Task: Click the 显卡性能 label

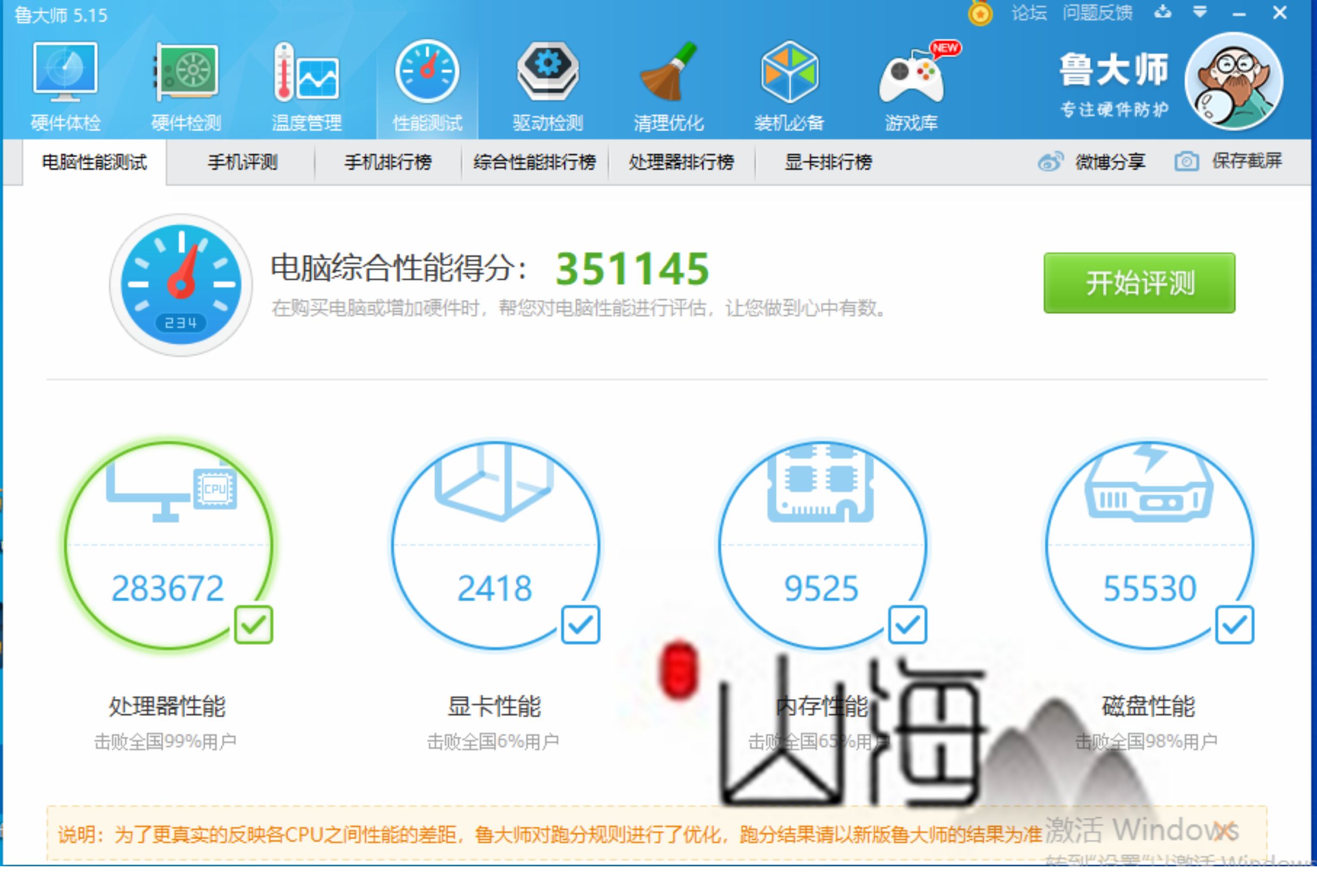Action: point(494,707)
